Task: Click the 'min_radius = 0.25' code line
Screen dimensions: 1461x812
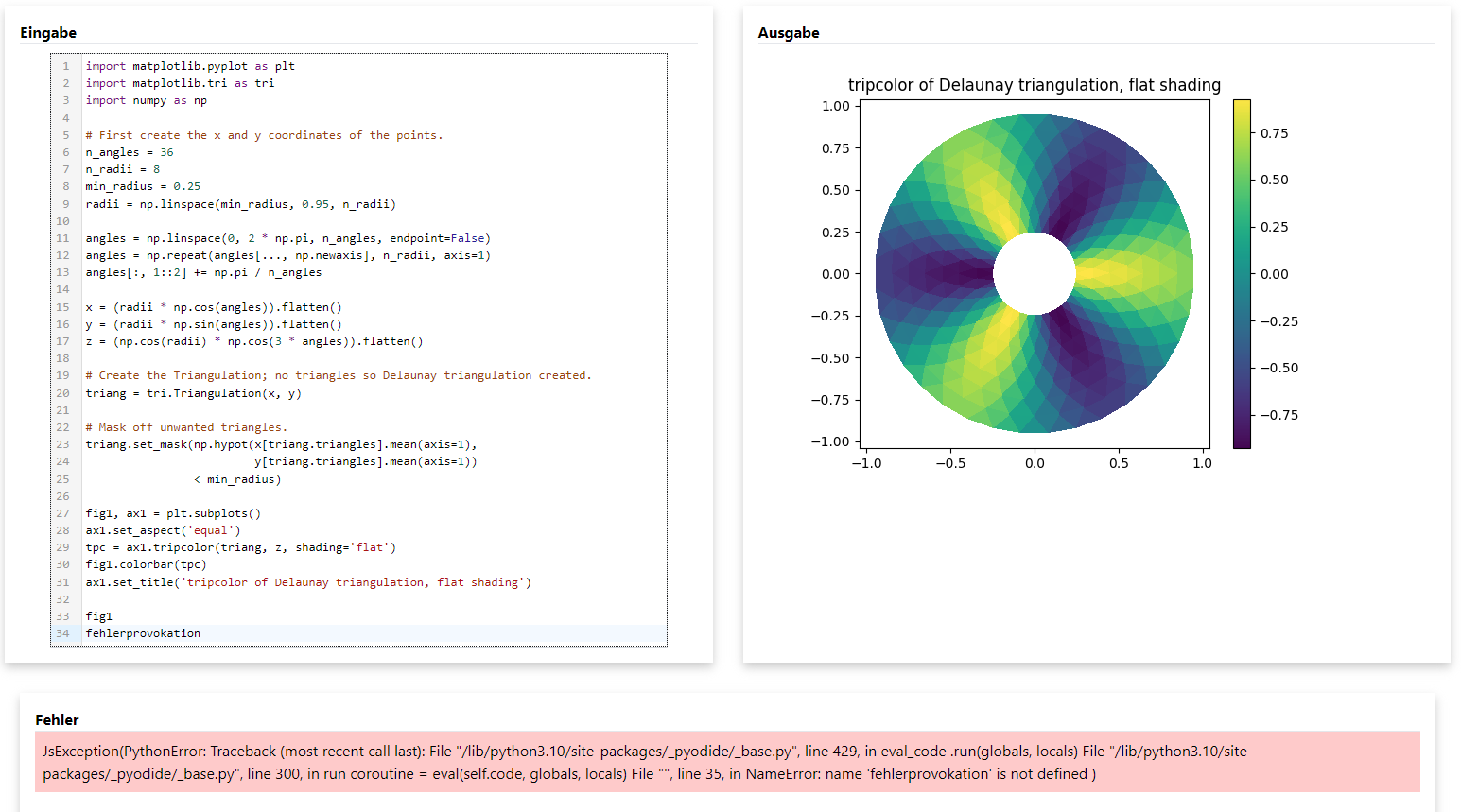Action: point(143,186)
